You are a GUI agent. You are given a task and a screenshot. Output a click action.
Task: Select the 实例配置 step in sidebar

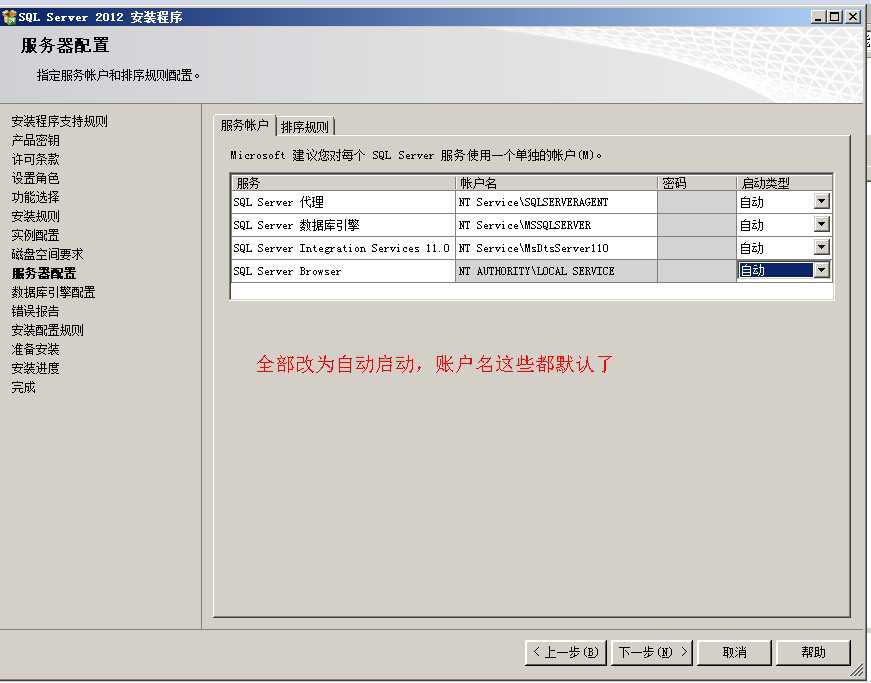[x=36, y=235]
